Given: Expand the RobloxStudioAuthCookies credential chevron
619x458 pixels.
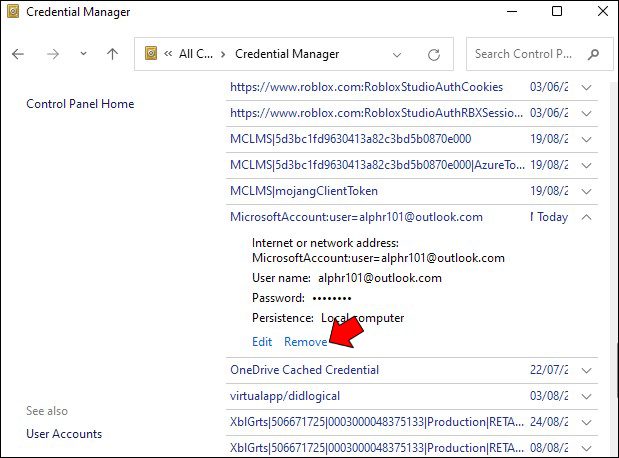Looking at the screenshot, I should click(x=587, y=87).
